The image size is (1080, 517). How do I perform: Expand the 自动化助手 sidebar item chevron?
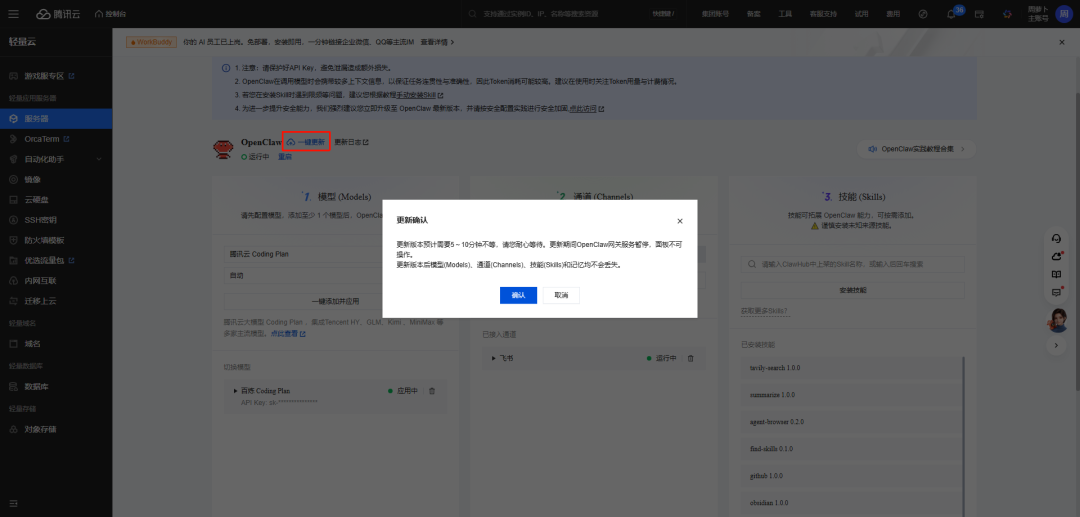click(98, 159)
